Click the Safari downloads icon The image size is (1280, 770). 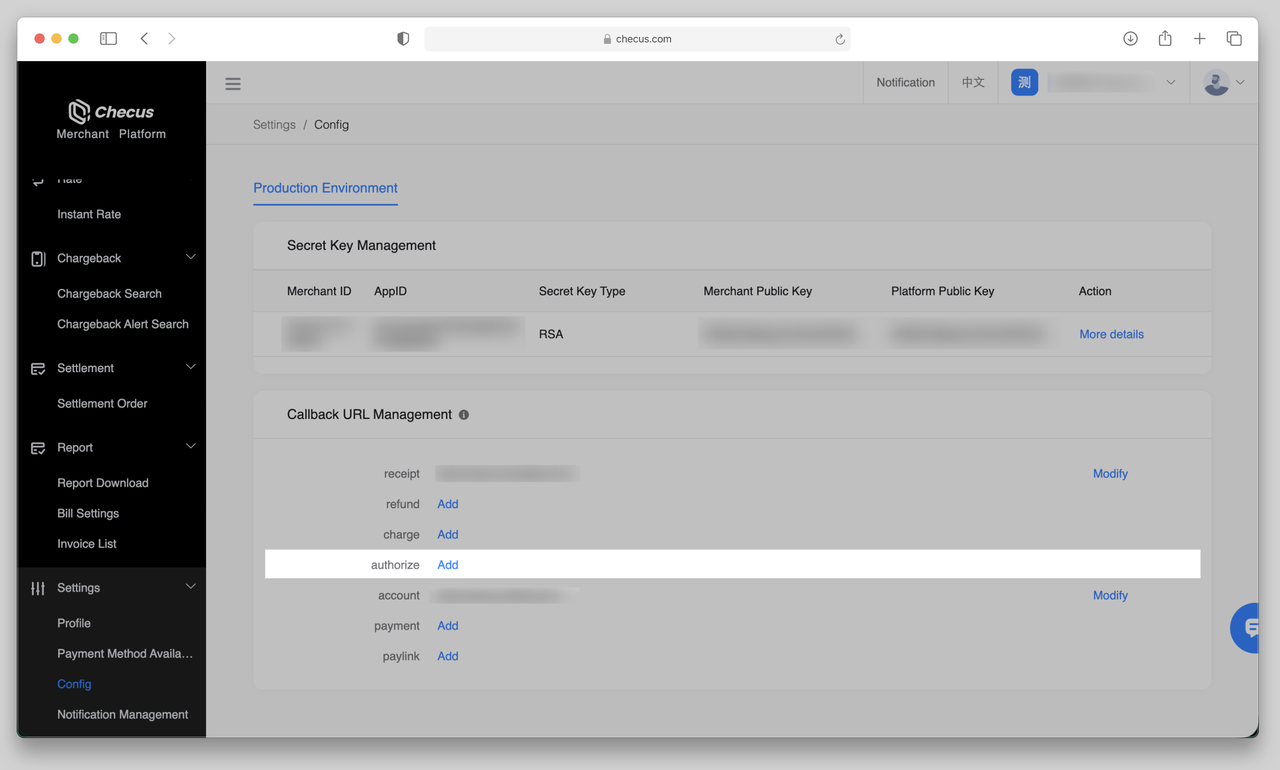tap(1130, 39)
